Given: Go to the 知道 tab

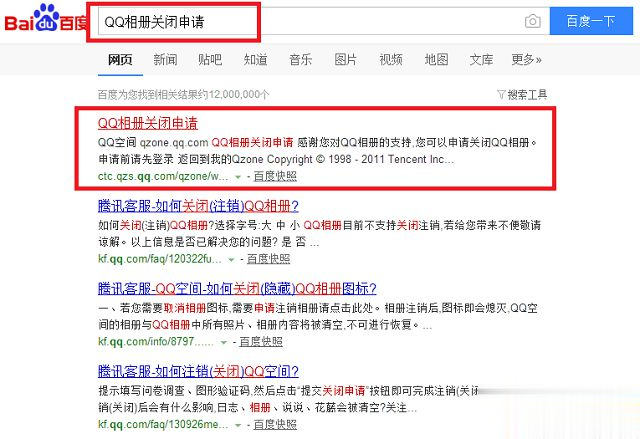Looking at the screenshot, I should (256, 60).
